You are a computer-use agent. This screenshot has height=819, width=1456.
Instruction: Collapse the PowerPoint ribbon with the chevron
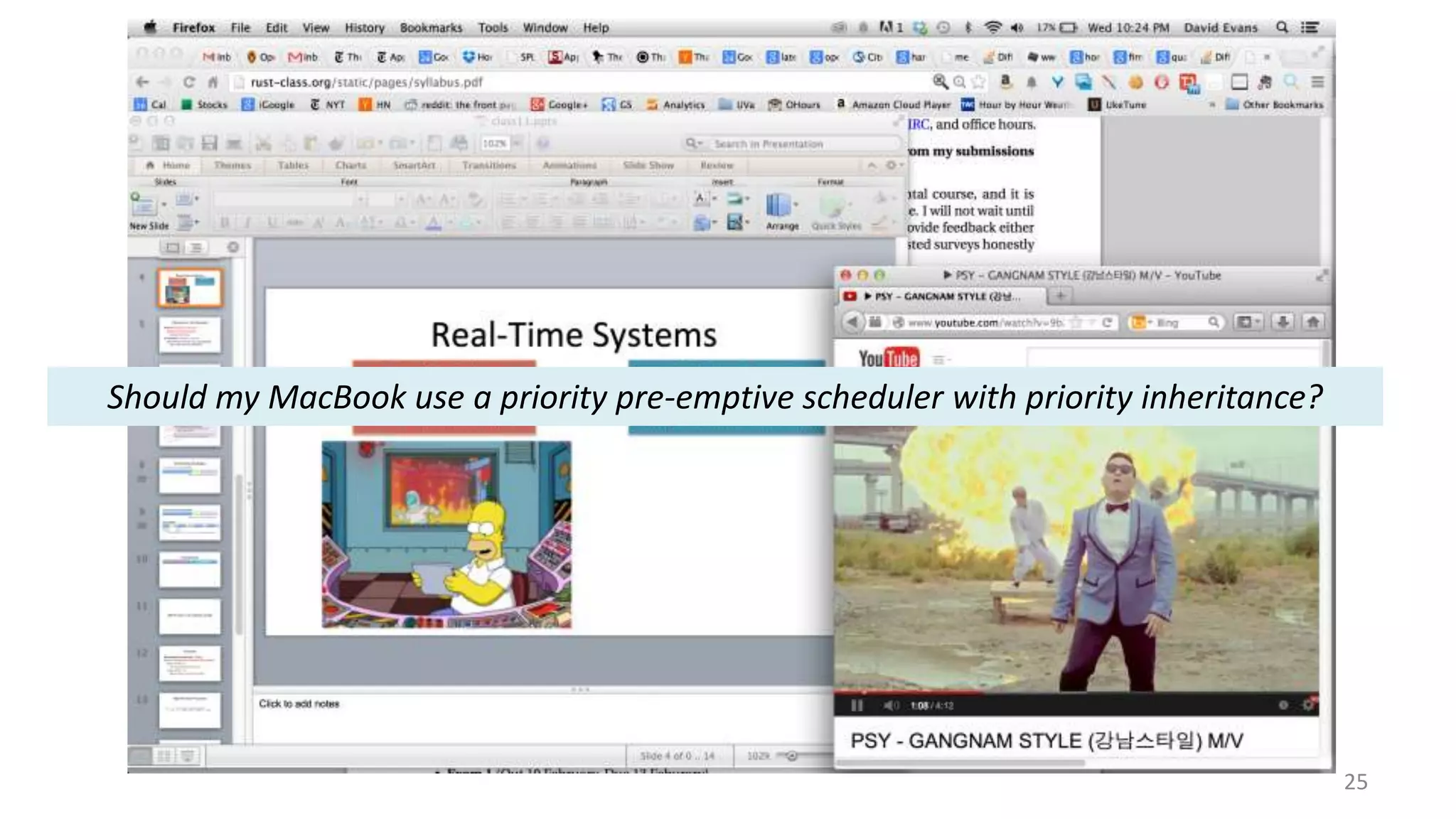(x=872, y=165)
